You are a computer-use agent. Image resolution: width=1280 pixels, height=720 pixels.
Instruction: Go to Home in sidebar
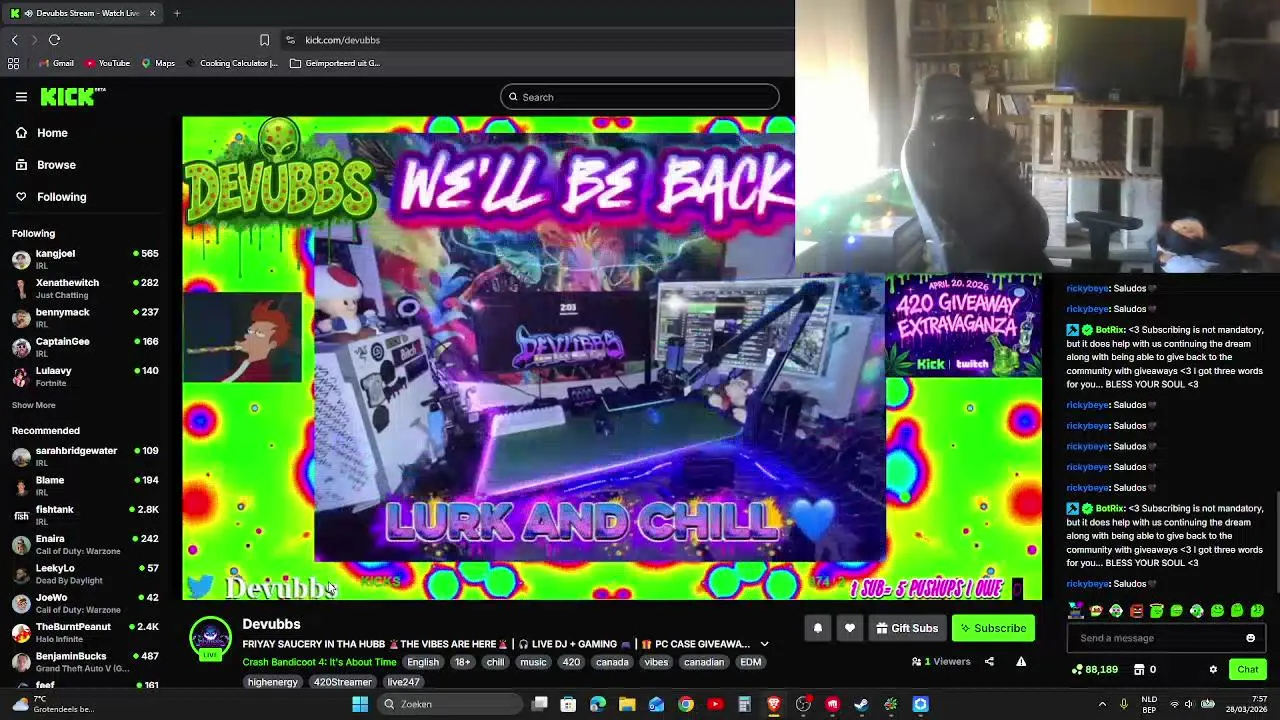pyautogui.click(x=52, y=133)
